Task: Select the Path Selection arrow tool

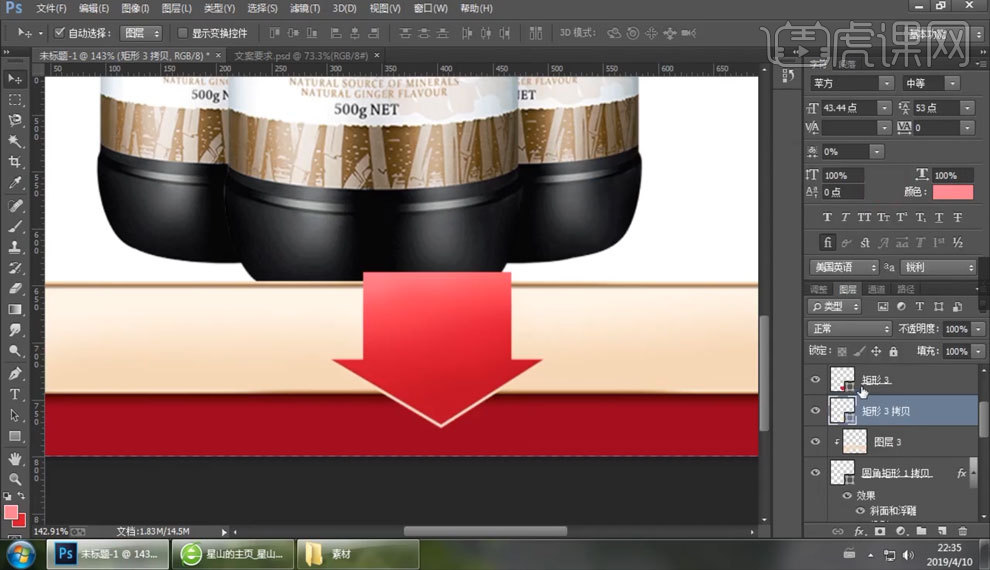Action: pos(15,415)
